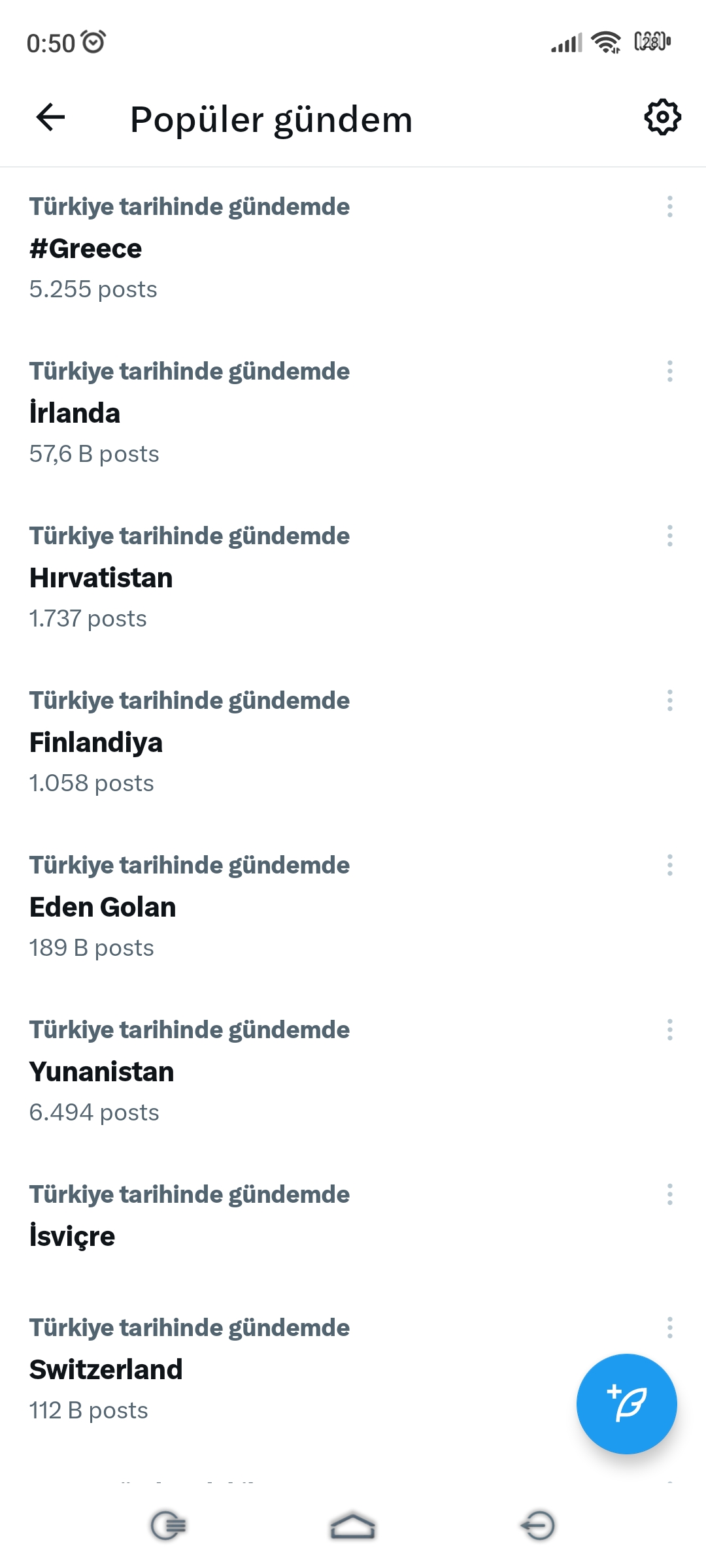Show options menu for Yunanistan trend
Viewport: 706px width, 1568px height.
[669, 1030]
